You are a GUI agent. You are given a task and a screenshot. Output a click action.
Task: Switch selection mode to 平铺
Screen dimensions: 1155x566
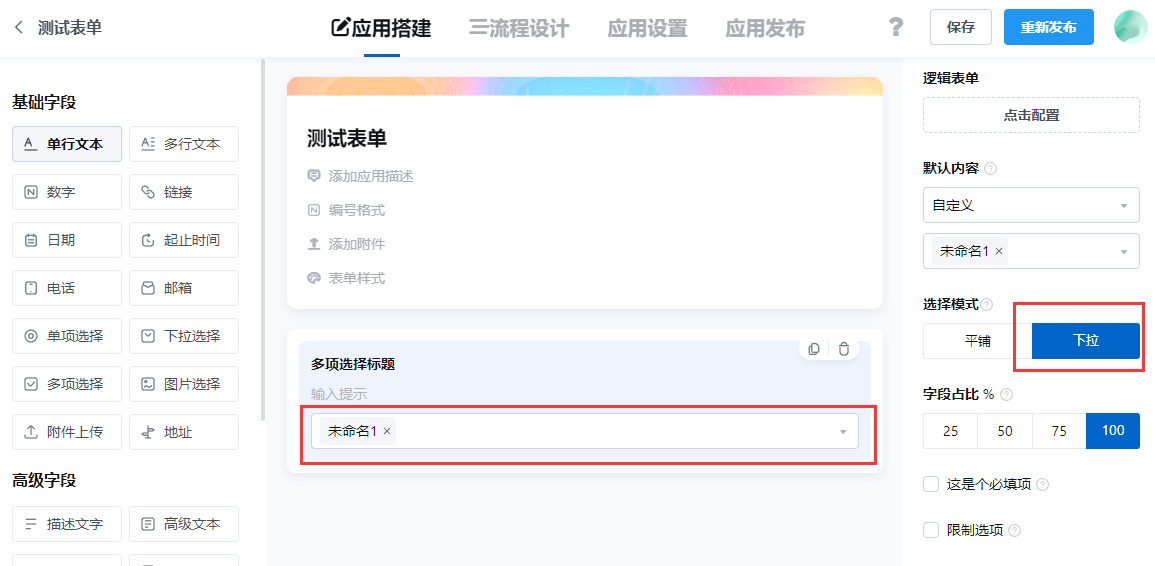click(x=977, y=341)
